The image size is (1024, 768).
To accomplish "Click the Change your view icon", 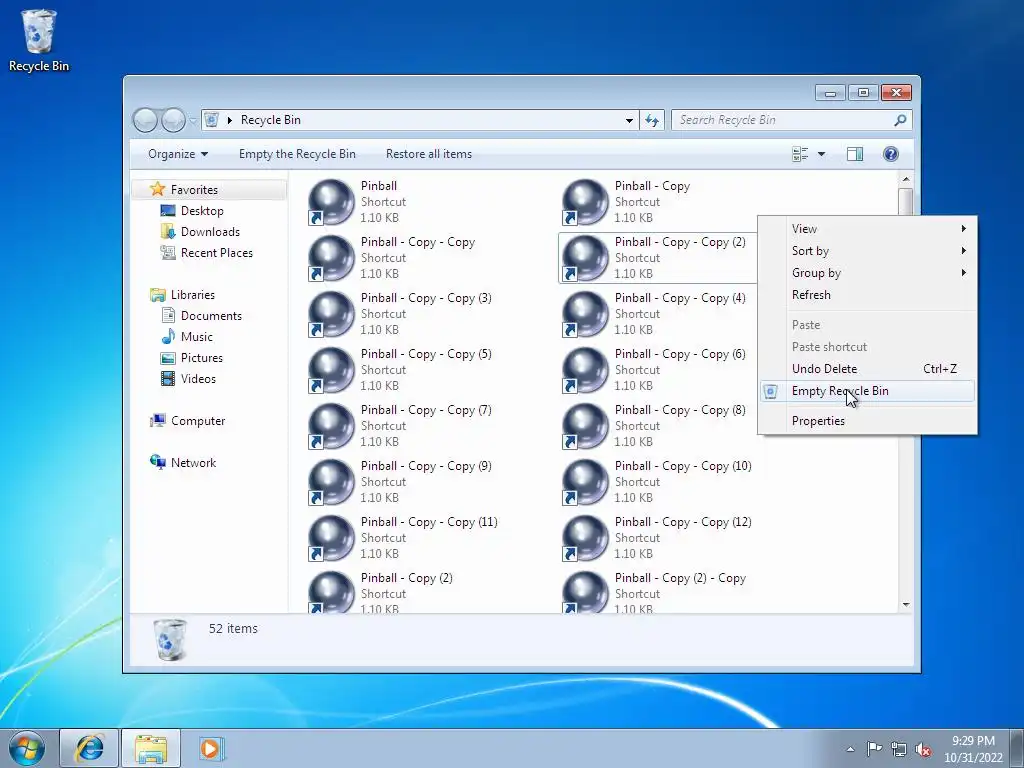I will click(800, 154).
